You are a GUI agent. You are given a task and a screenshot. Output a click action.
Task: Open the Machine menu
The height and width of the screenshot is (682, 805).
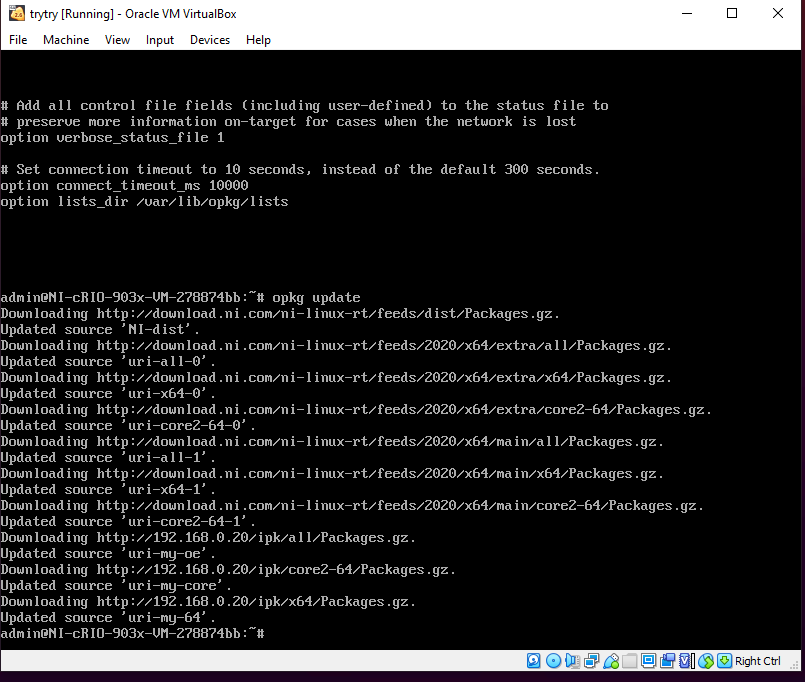coord(66,40)
